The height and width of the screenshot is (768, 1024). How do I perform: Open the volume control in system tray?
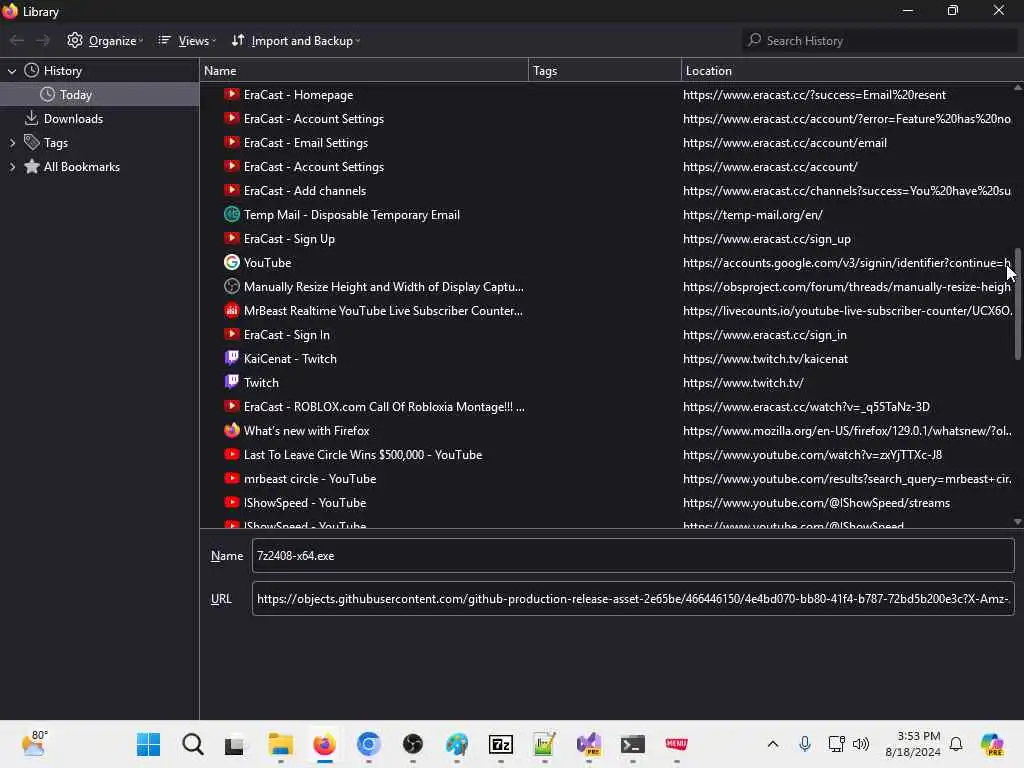click(861, 744)
